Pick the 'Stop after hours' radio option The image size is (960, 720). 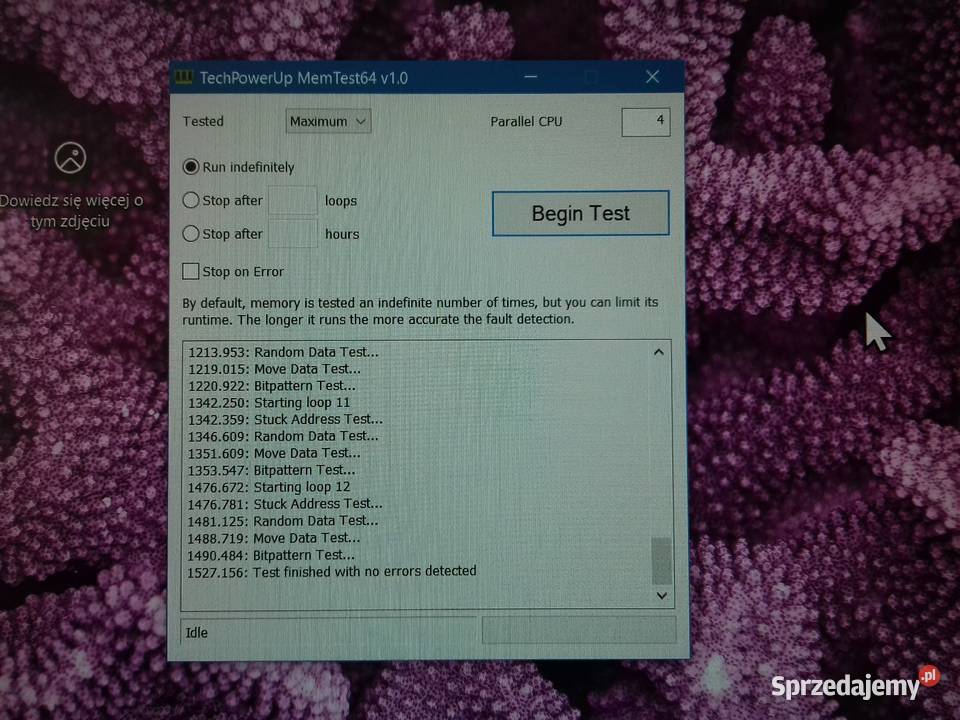[x=191, y=234]
